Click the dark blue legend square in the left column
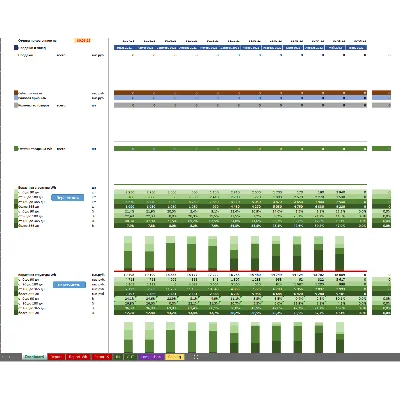 (16, 48)
